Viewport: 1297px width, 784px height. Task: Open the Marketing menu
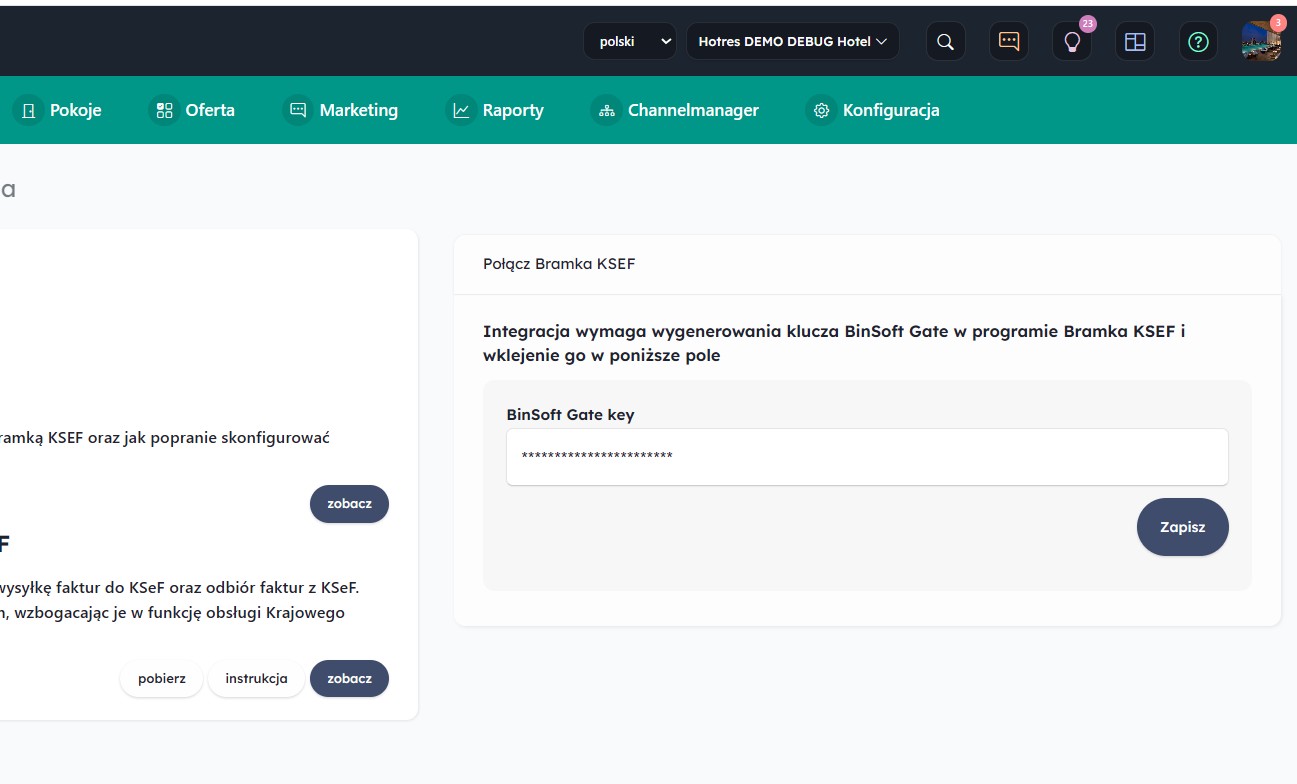[x=343, y=110]
